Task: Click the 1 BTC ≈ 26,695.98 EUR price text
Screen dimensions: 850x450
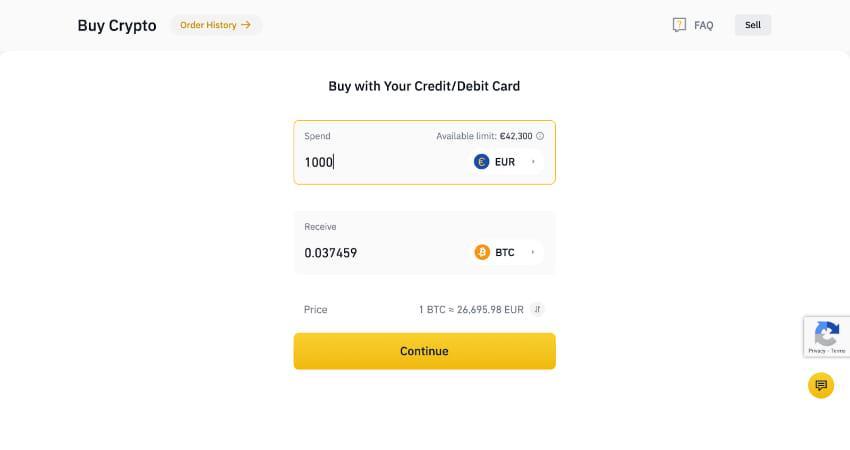Action: click(471, 310)
